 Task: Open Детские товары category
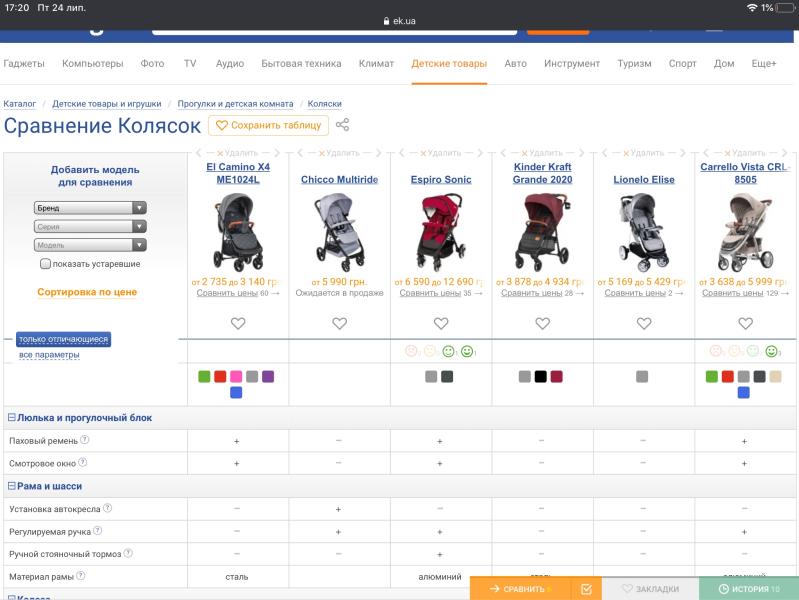[x=449, y=63]
